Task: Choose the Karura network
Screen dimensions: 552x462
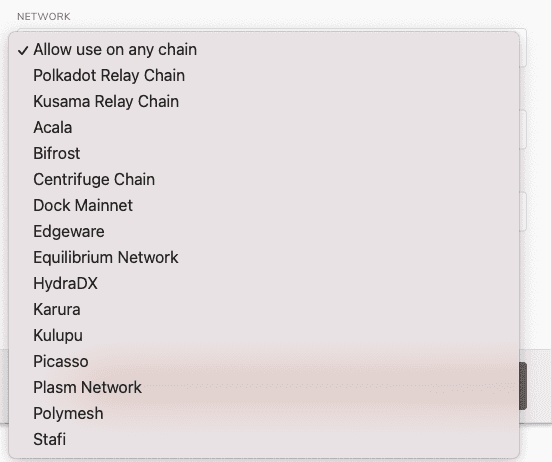Action: [264, 310]
